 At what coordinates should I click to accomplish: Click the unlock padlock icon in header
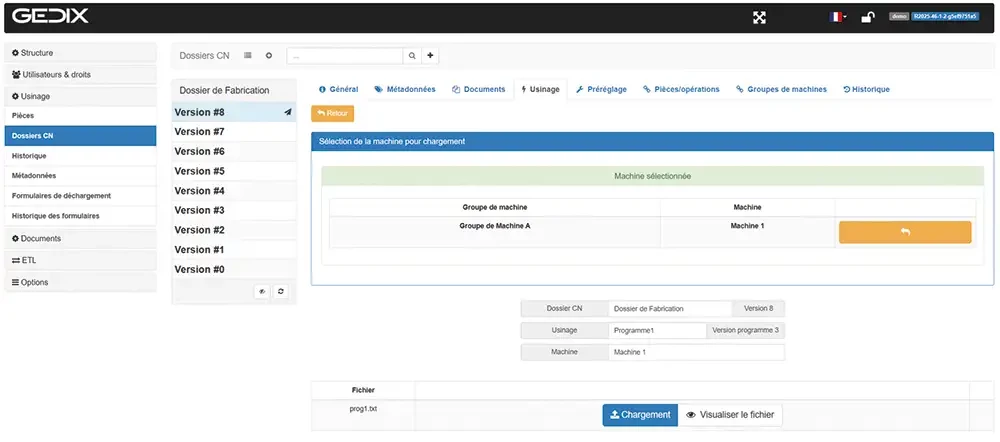(x=868, y=17)
